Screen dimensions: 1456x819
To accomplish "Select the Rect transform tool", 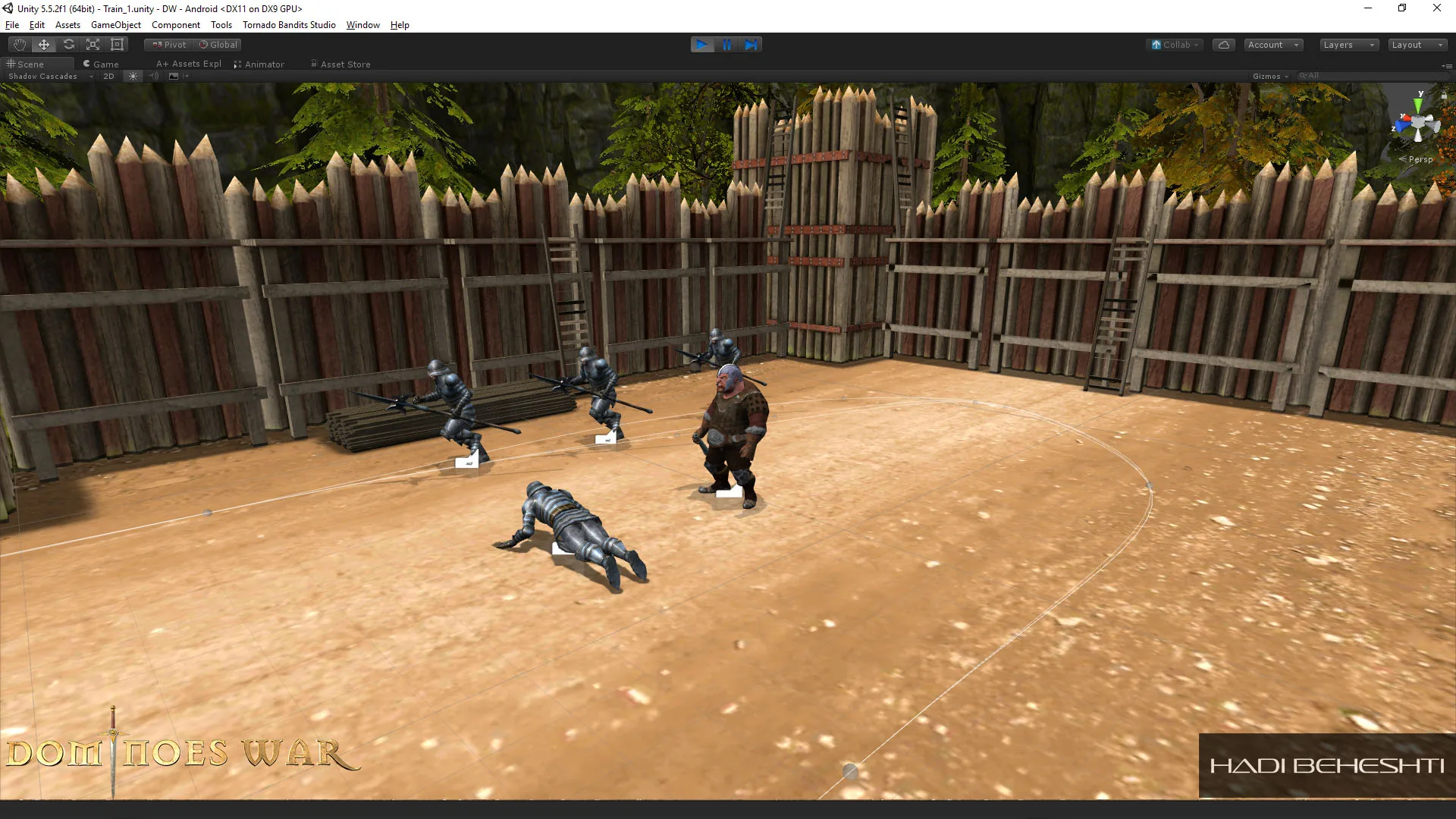I will [x=117, y=45].
